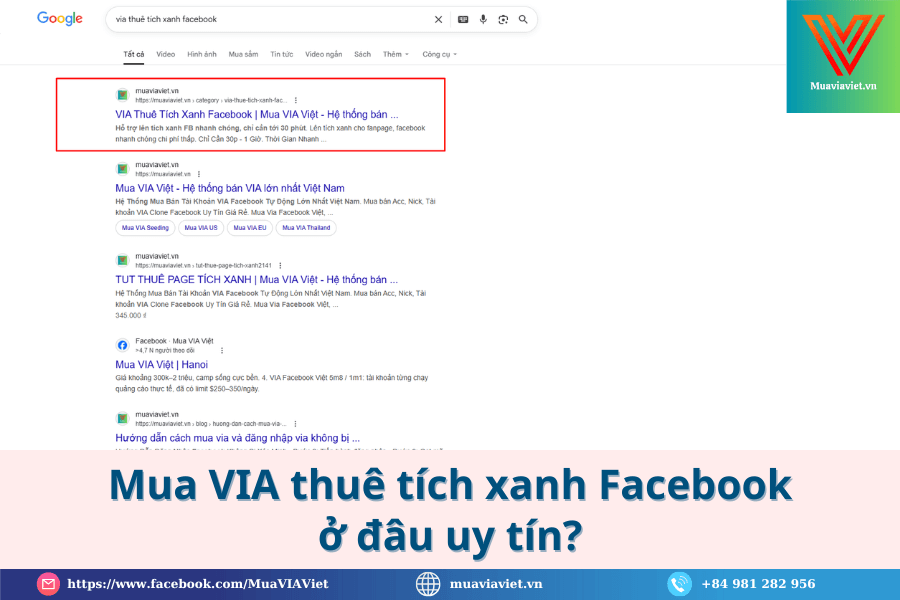This screenshot has width=900, height=600.
Task: Click the 'Mua VIA Thailand' sitelink chip
Action: 306,228
